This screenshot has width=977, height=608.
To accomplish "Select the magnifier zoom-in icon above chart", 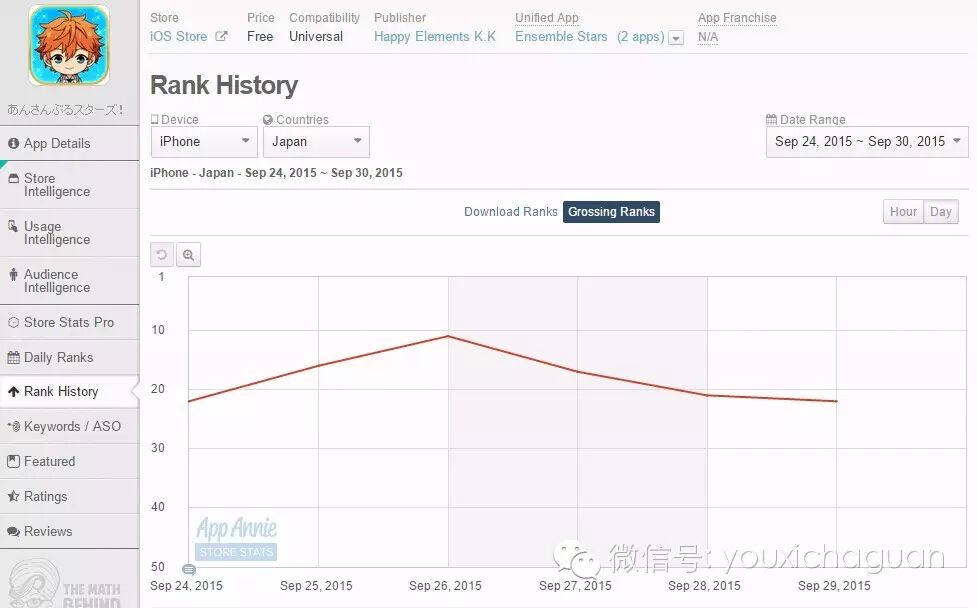I will (x=188, y=254).
